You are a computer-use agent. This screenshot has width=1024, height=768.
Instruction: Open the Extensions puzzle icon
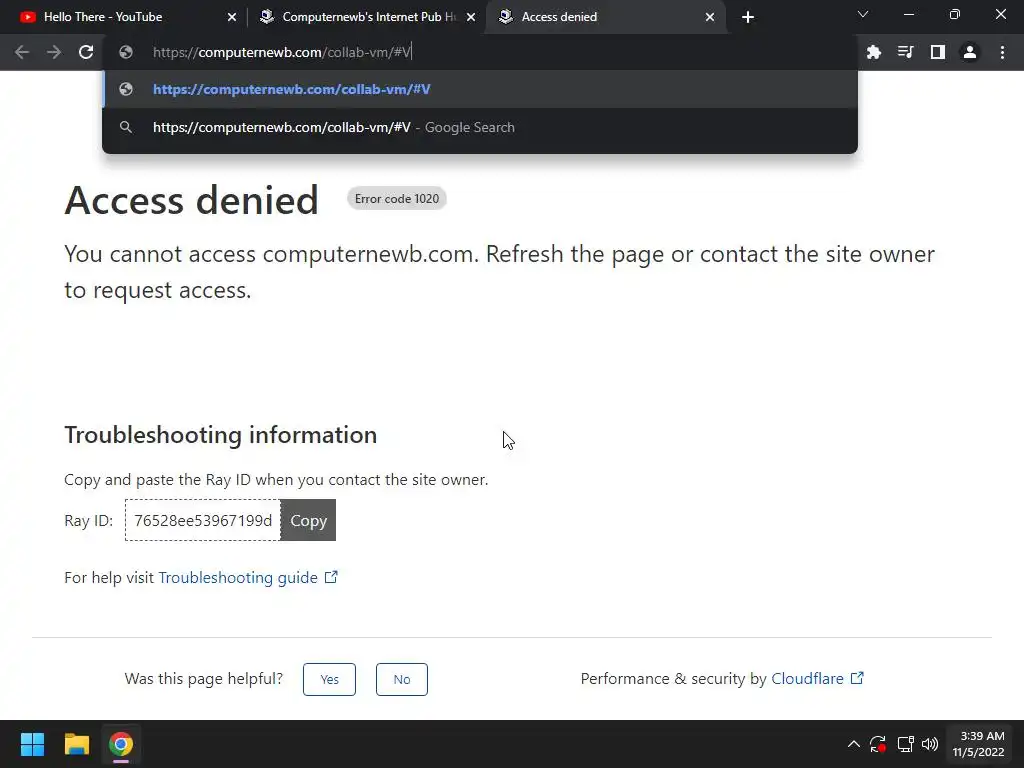[x=873, y=52]
